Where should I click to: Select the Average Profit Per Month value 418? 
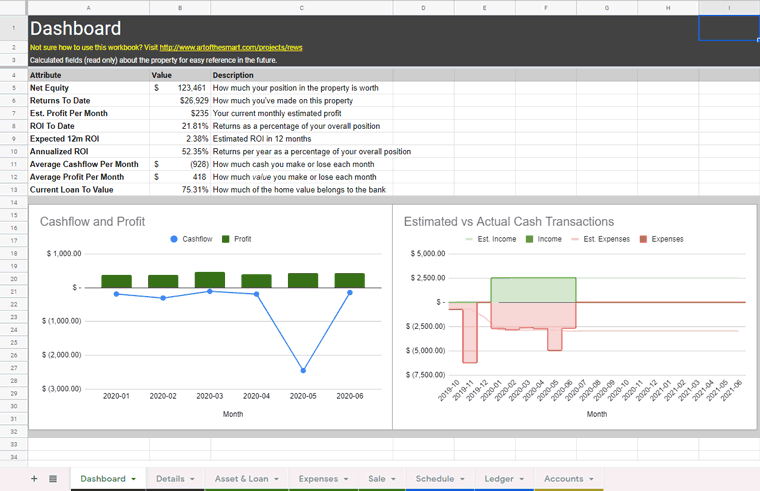click(180, 177)
